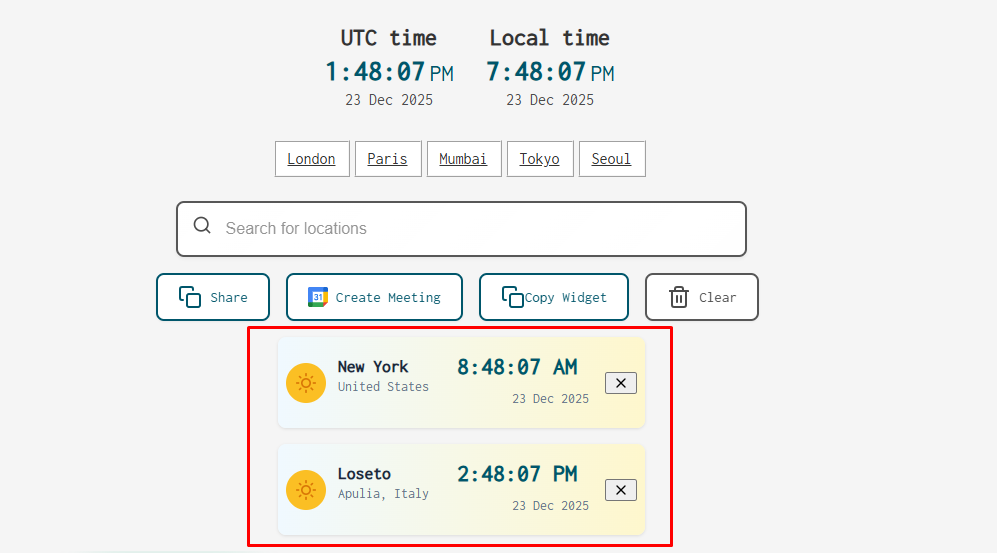
Task: Click the Apulia, Italy label
Action: tap(383, 494)
